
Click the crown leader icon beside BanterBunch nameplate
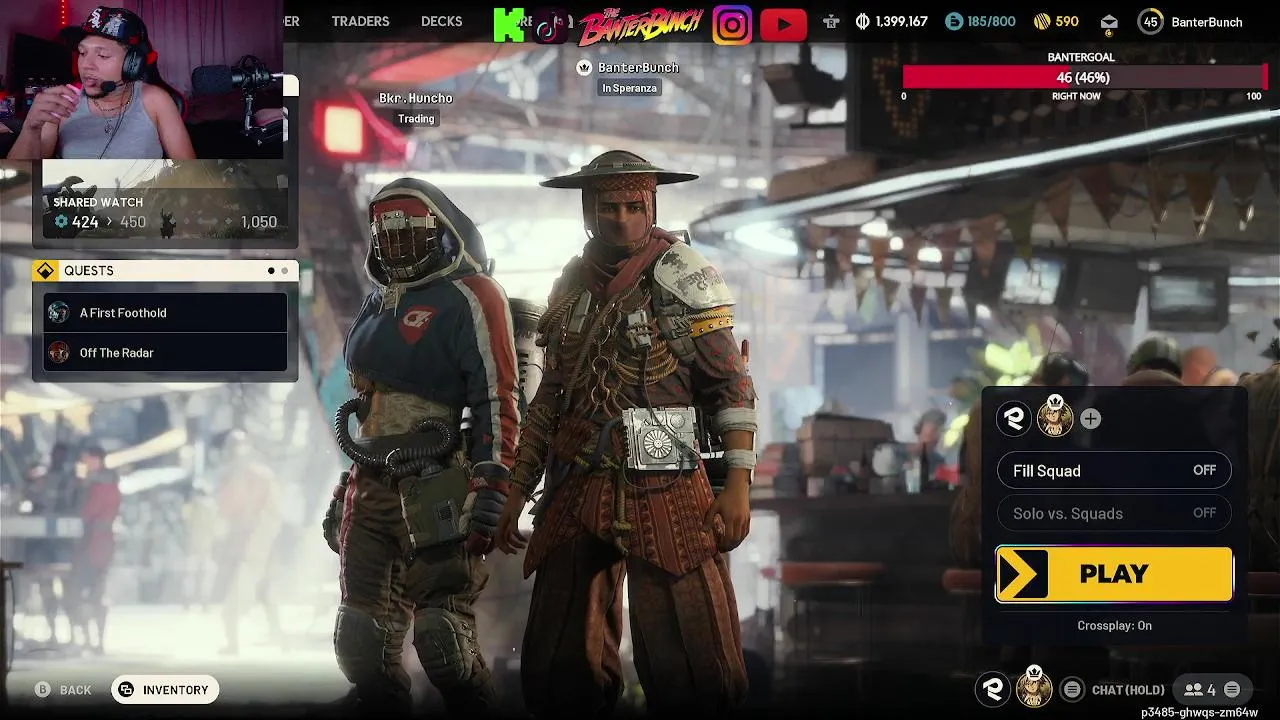click(584, 67)
